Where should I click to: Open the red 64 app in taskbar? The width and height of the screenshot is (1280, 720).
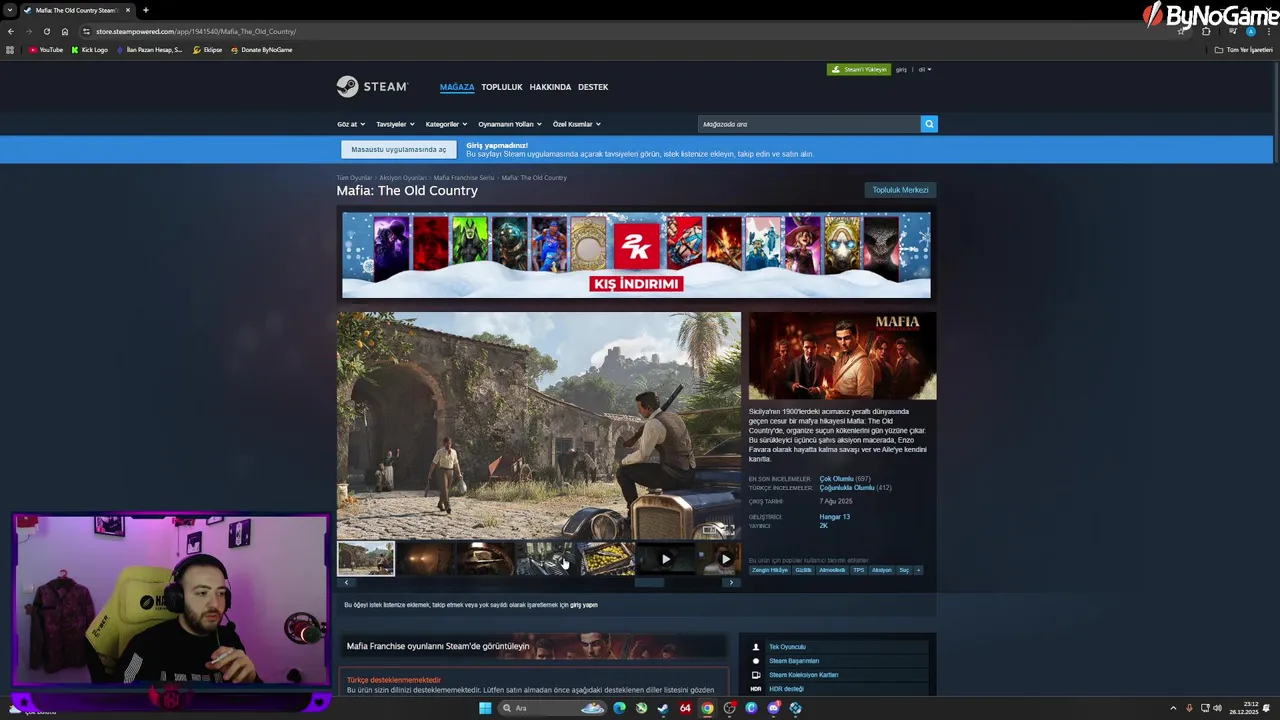pyautogui.click(x=685, y=708)
